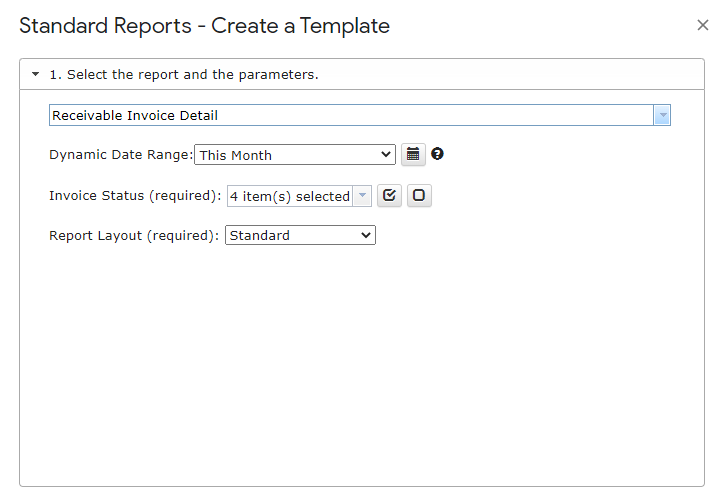Collapse section 1 using the triangle arrow
728x488 pixels.
tap(35, 74)
